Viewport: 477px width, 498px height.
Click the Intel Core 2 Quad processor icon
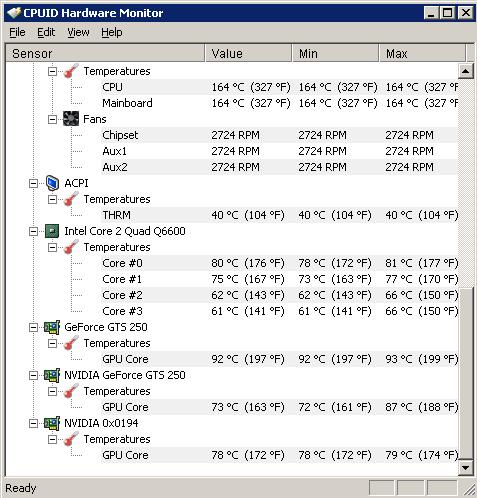[x=52, y=231]
